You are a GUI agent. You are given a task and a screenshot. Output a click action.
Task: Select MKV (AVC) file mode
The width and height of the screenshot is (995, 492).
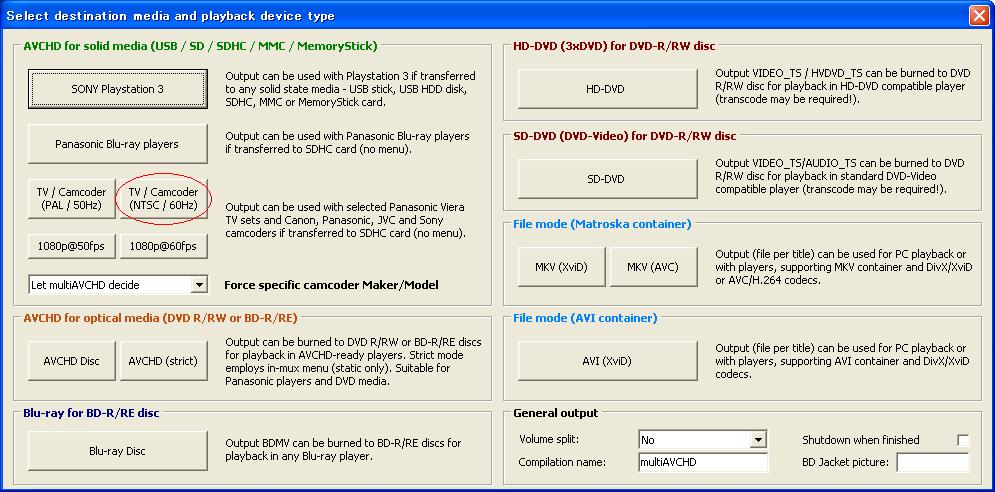click(x=651, y=268)
